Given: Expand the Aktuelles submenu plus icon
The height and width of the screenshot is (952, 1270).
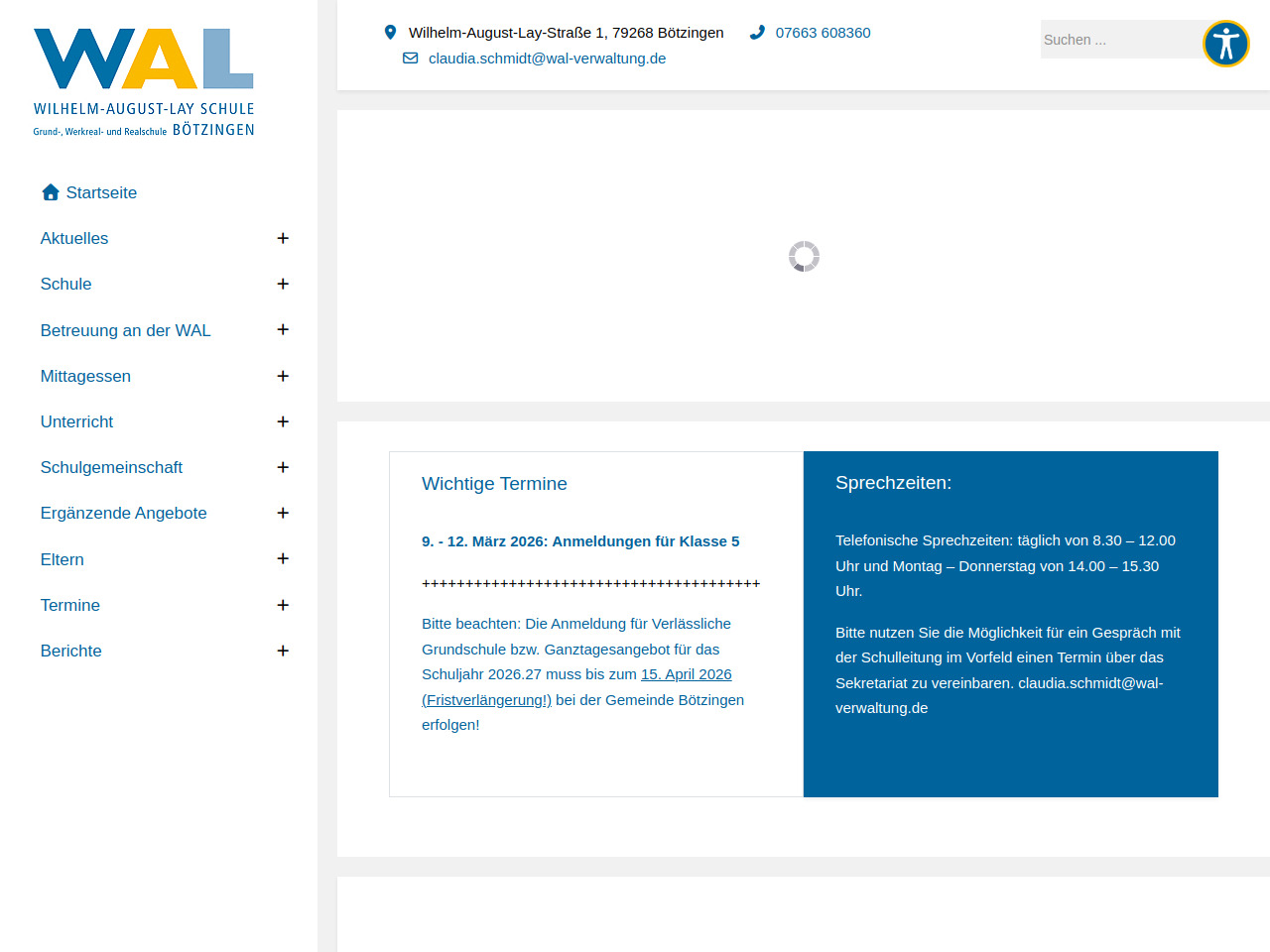Looking at the screenshot, I should [x=283, y=238].
